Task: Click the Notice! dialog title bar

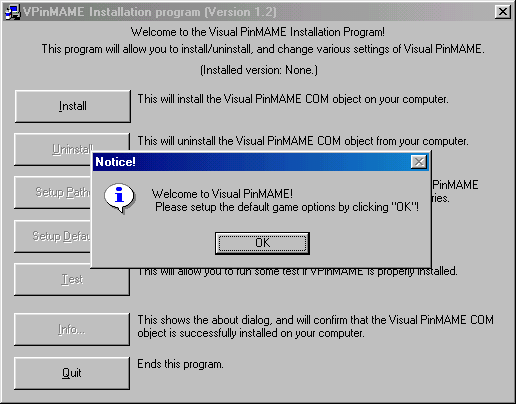Action: (252, 162)
